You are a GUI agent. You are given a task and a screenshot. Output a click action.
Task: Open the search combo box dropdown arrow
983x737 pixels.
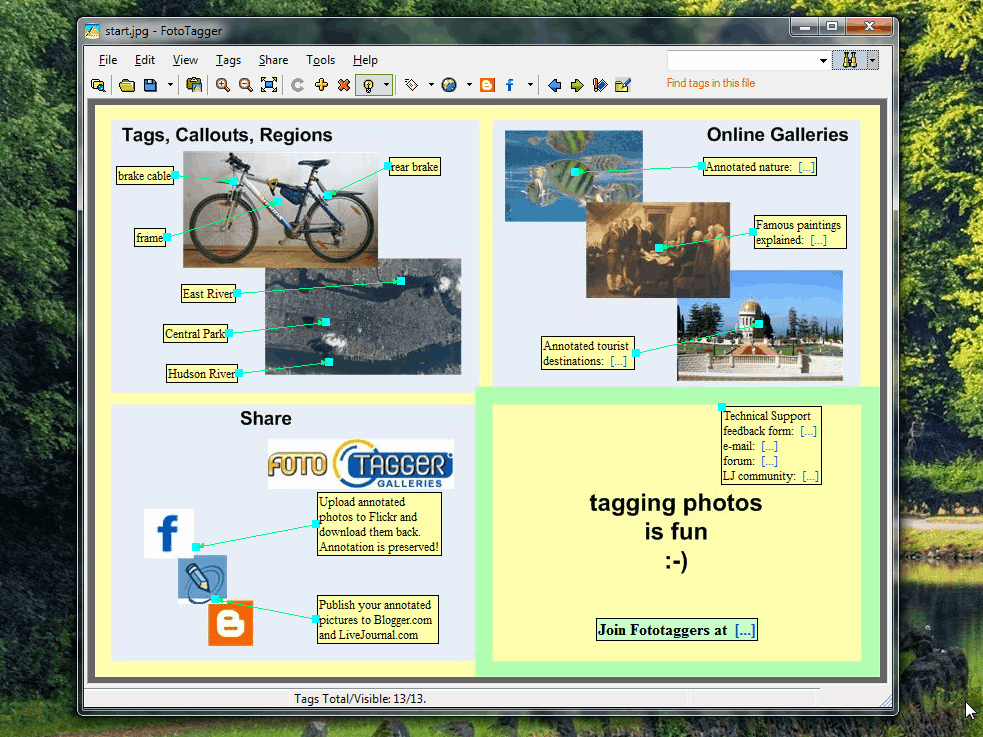point(823,61)
